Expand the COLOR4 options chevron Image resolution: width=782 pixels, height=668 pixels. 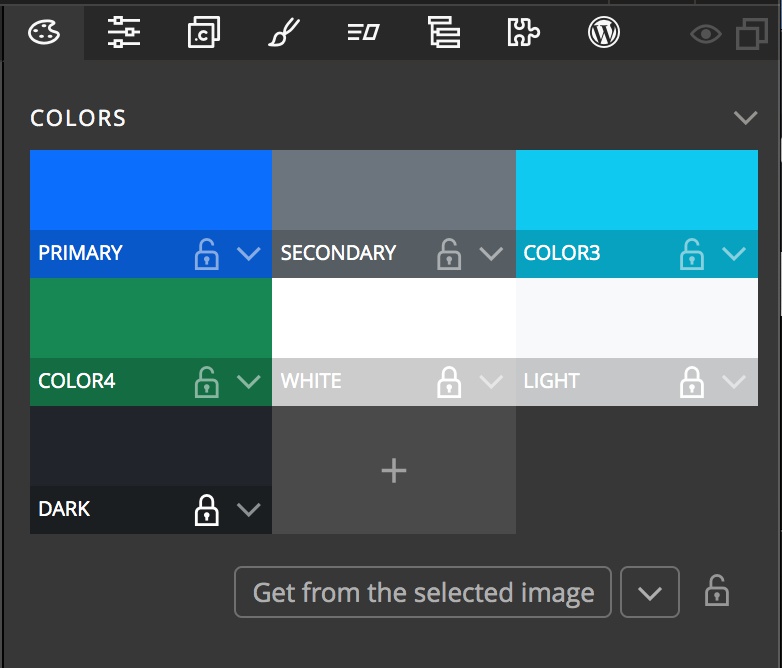(x=248, y=382)
